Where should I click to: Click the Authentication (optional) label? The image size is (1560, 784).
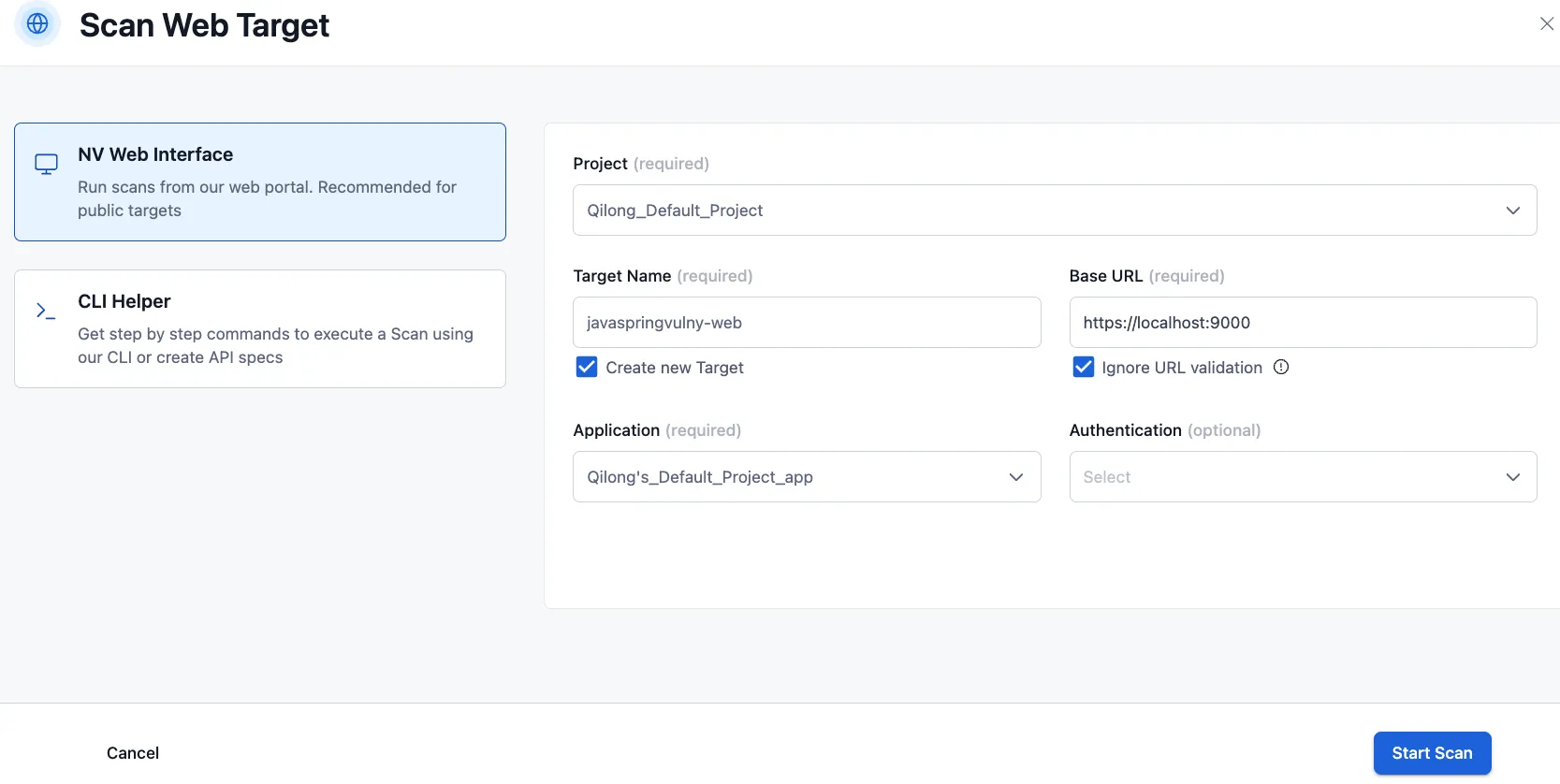tap(1165, 430)
